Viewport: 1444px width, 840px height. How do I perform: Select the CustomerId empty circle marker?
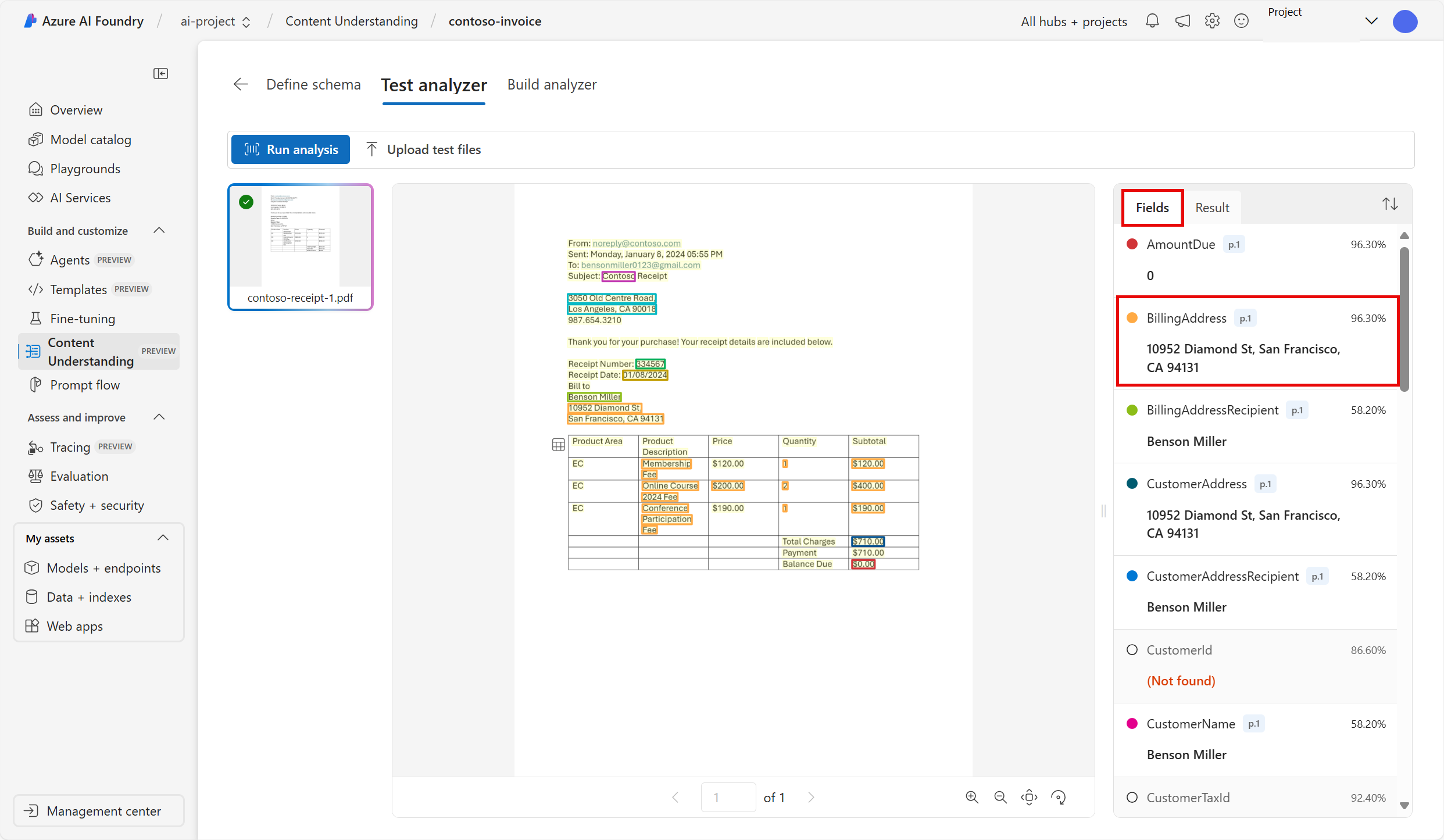[x=1131, y=650]
